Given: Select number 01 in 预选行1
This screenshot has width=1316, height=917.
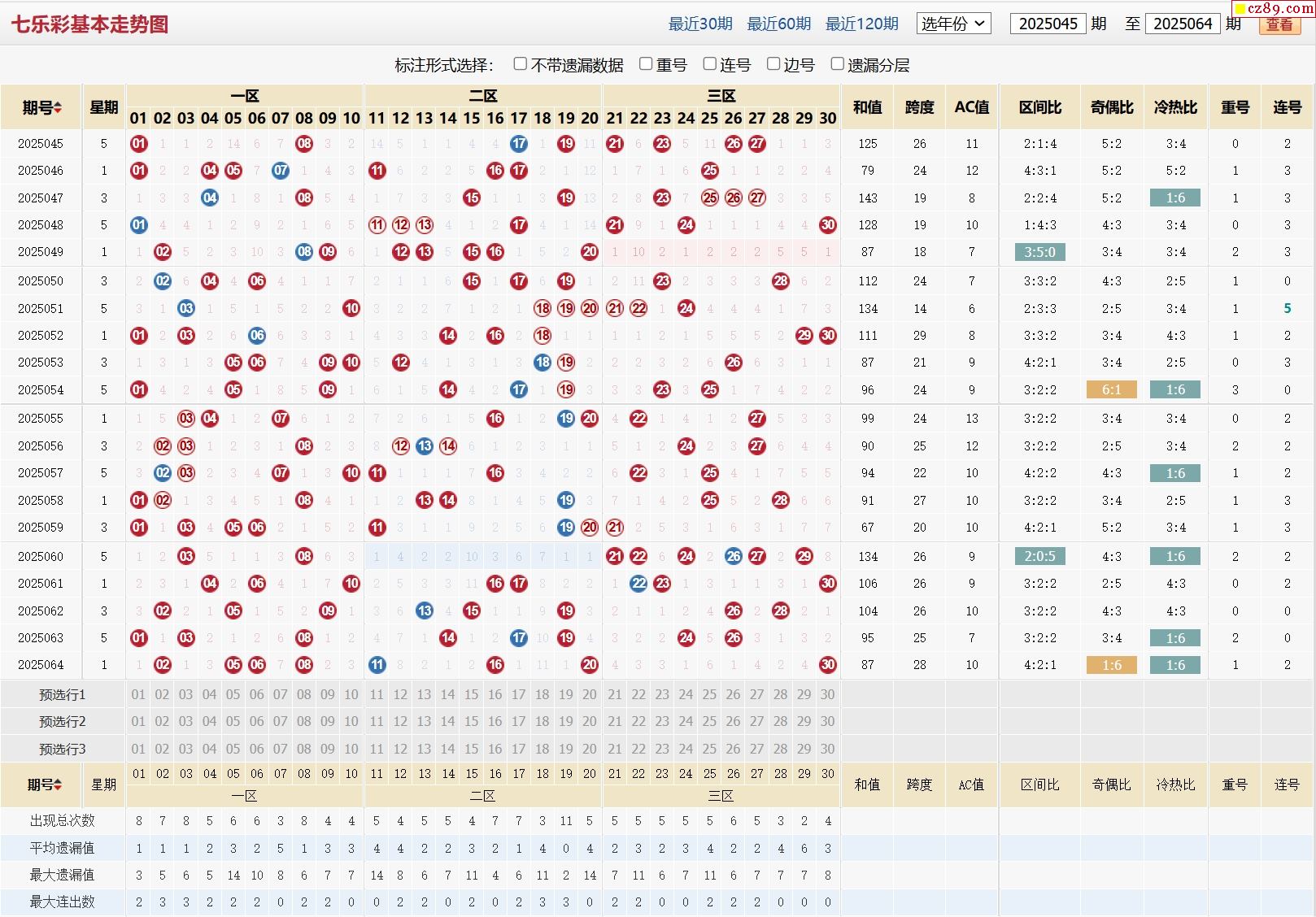Looking at the screenshot, I should click(x=139, y=695).
